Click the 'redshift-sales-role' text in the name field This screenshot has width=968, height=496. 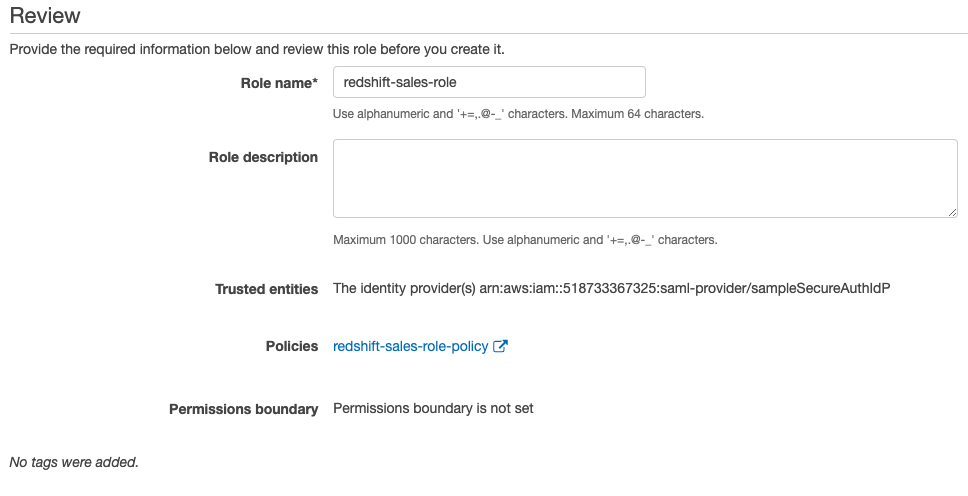399,82
